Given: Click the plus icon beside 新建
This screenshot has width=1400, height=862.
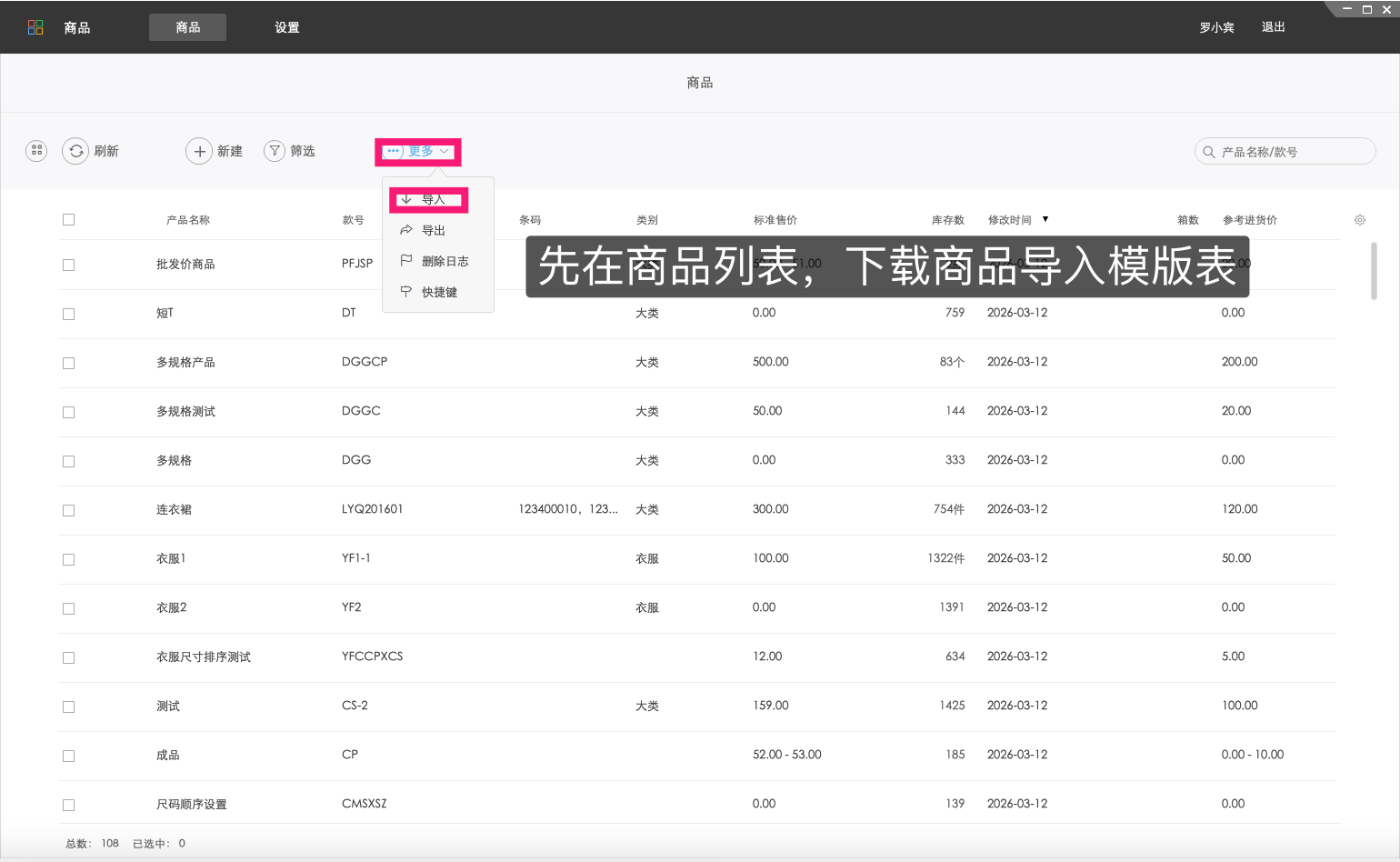Looking at the screenshot, I should point(200,151).
